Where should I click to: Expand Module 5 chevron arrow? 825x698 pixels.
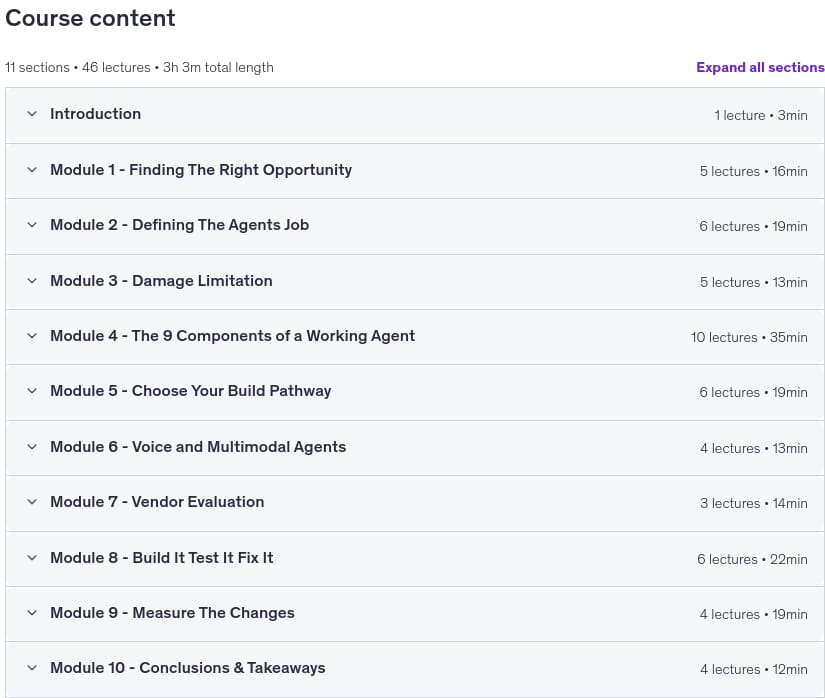point(32,391)
